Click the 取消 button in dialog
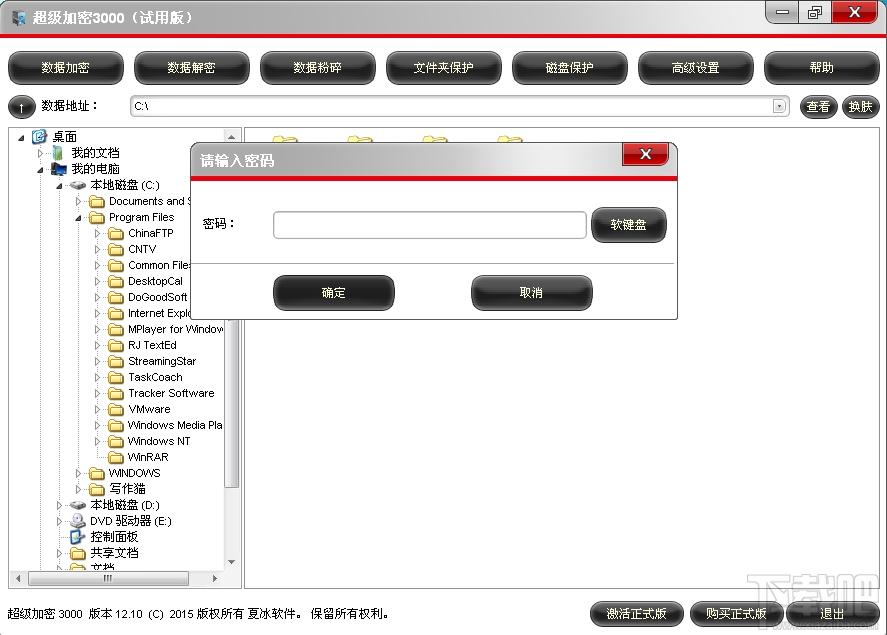887x635 pixels. 531,293
